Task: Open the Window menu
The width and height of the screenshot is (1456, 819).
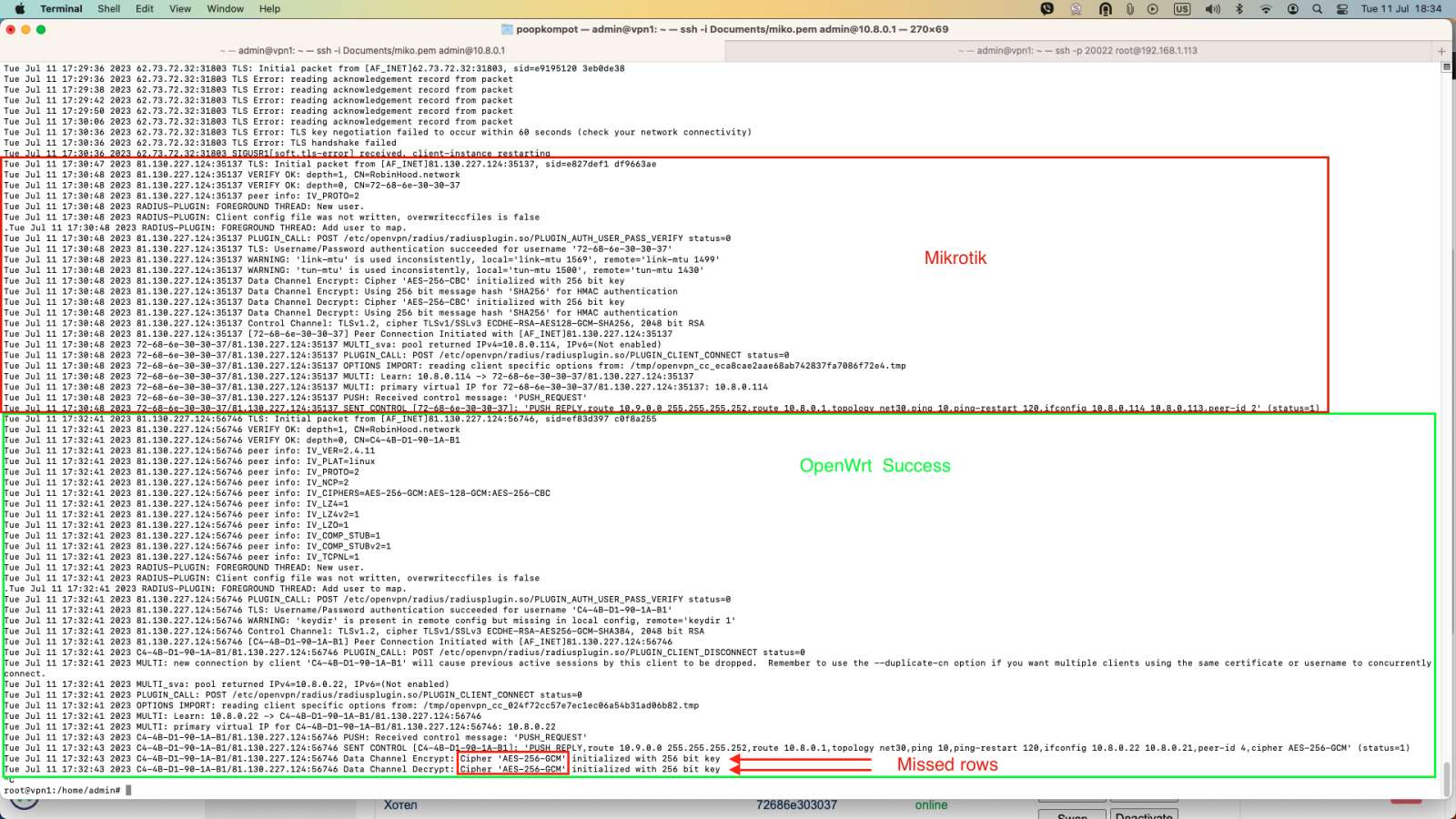Action: tap(225, 9)
